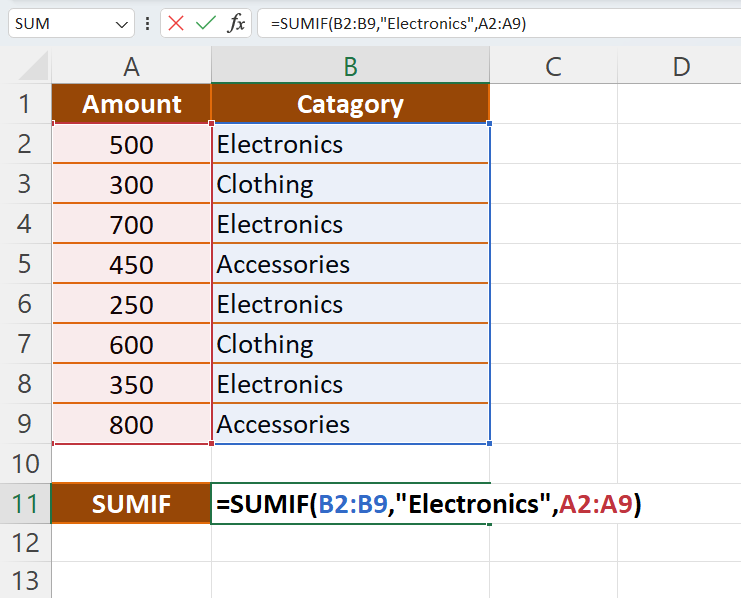Click the Amount header cell

131,104
